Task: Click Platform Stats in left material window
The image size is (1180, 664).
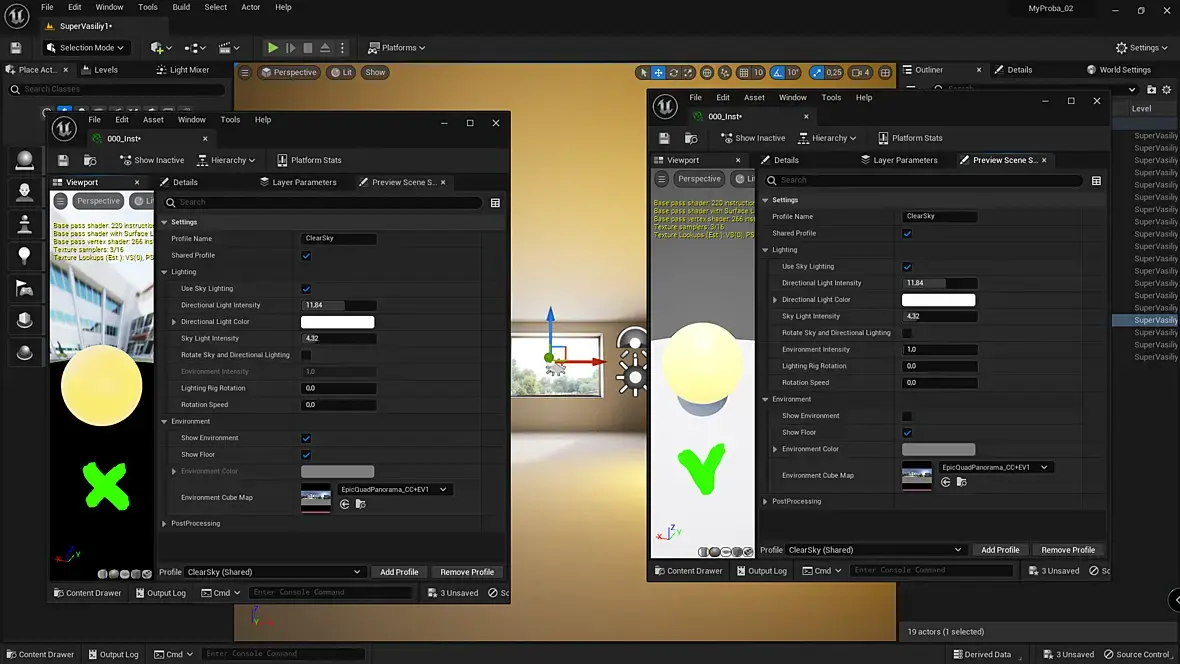Action: tap(309, 160)
